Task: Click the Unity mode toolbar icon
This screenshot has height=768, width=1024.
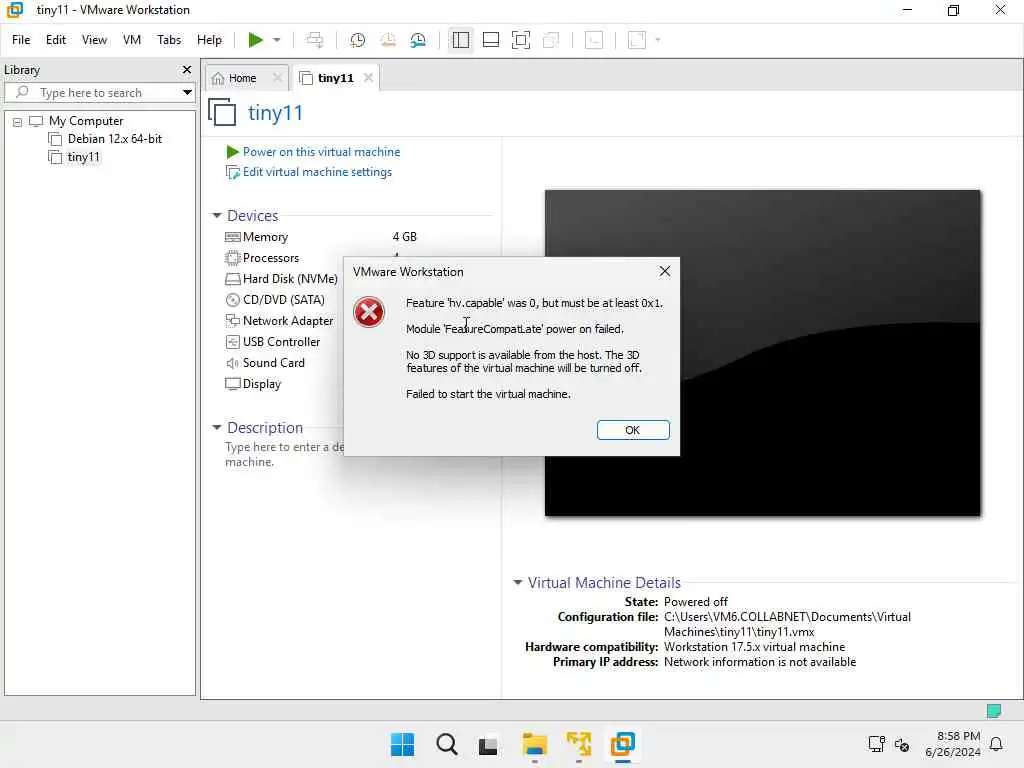Action: click(x=551, y=40)
